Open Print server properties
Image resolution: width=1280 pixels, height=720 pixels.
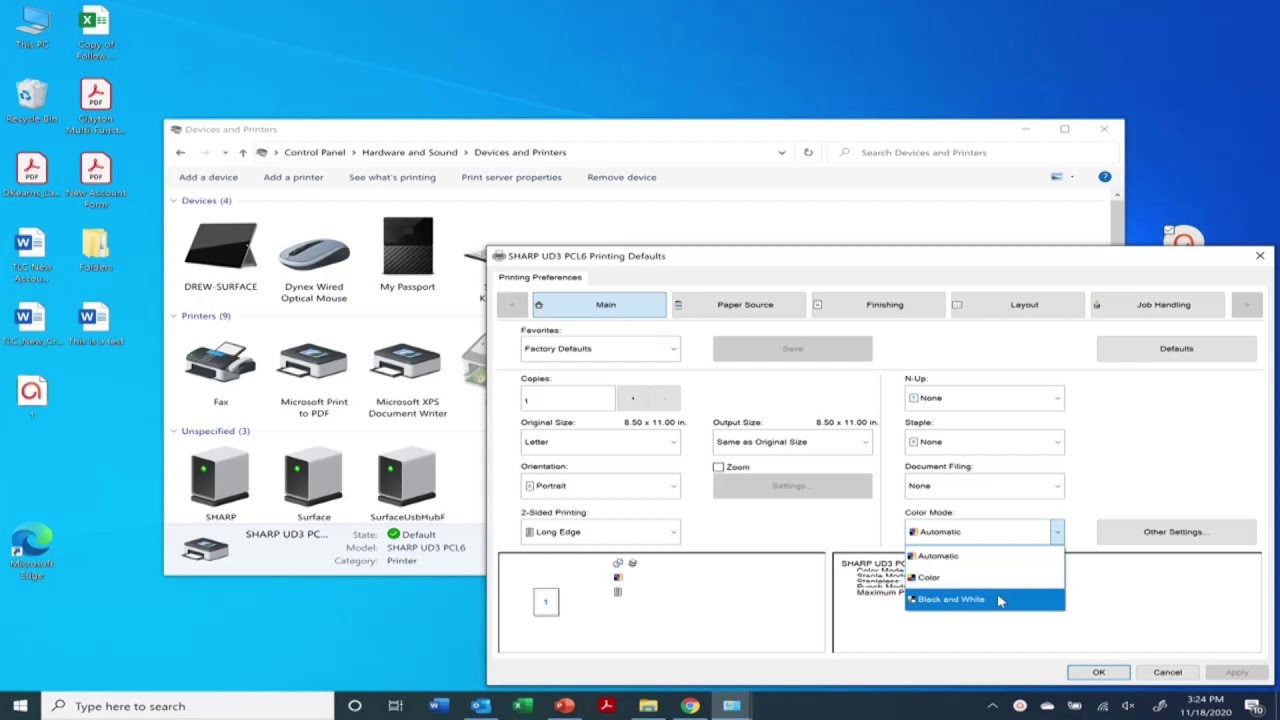click(x=511, y=177)
